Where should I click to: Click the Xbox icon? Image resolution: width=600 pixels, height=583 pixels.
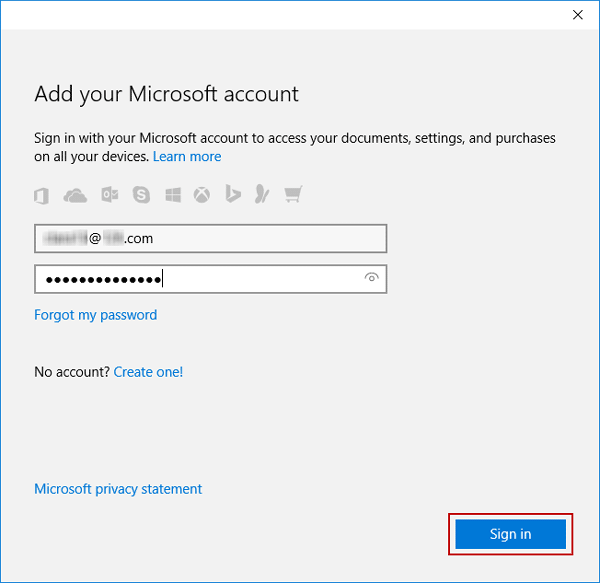click(202, 195)
